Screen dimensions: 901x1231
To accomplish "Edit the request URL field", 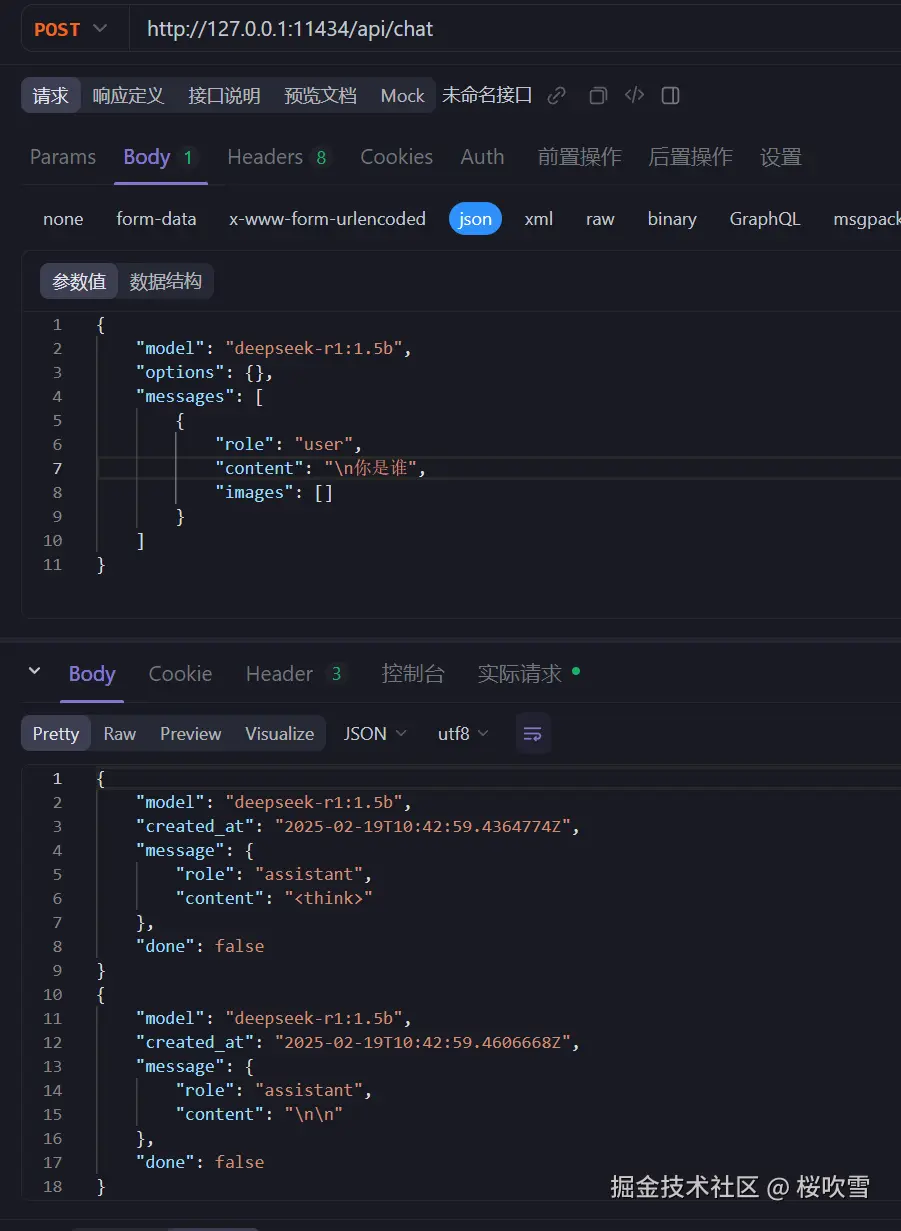I will pyautogui.click(x=515, y=29).
